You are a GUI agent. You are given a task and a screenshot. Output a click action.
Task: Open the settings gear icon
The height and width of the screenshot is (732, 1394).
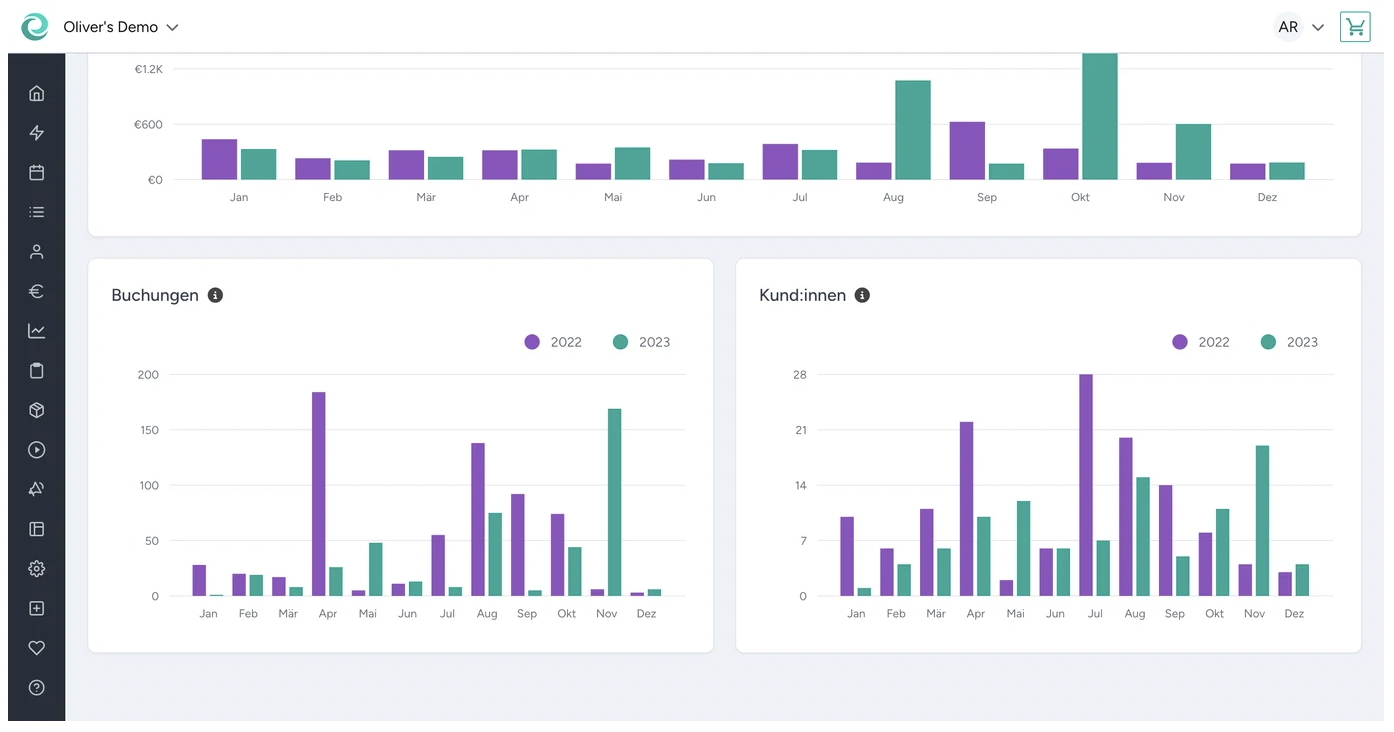pyautogui.click(x=36, y=568)
